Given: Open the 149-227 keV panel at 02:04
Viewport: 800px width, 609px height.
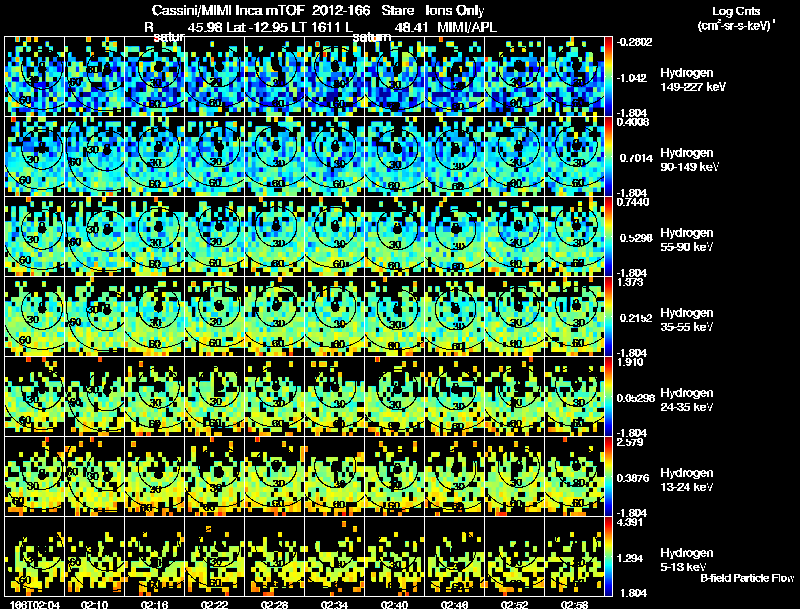Looking at the screenshot, I should (35, 76).
